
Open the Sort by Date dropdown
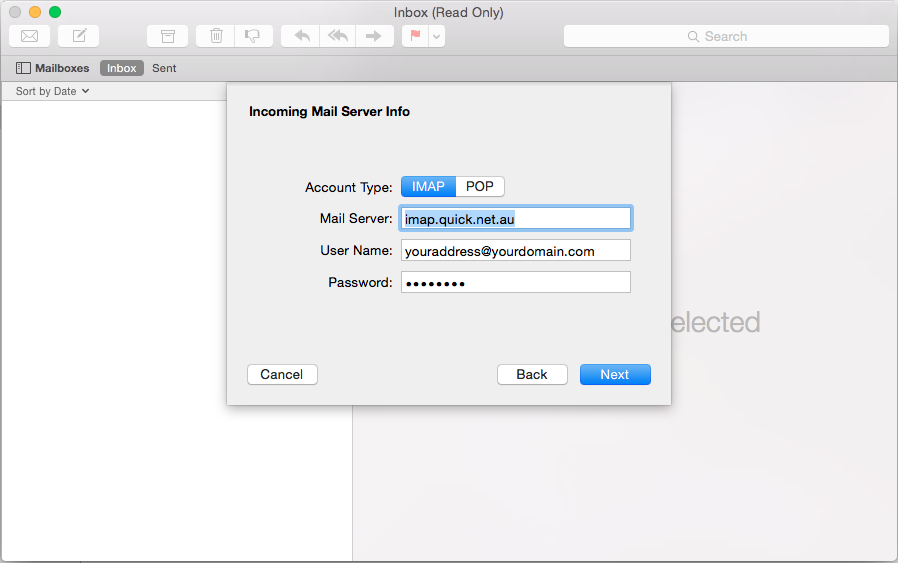click(x=53, y=91)
